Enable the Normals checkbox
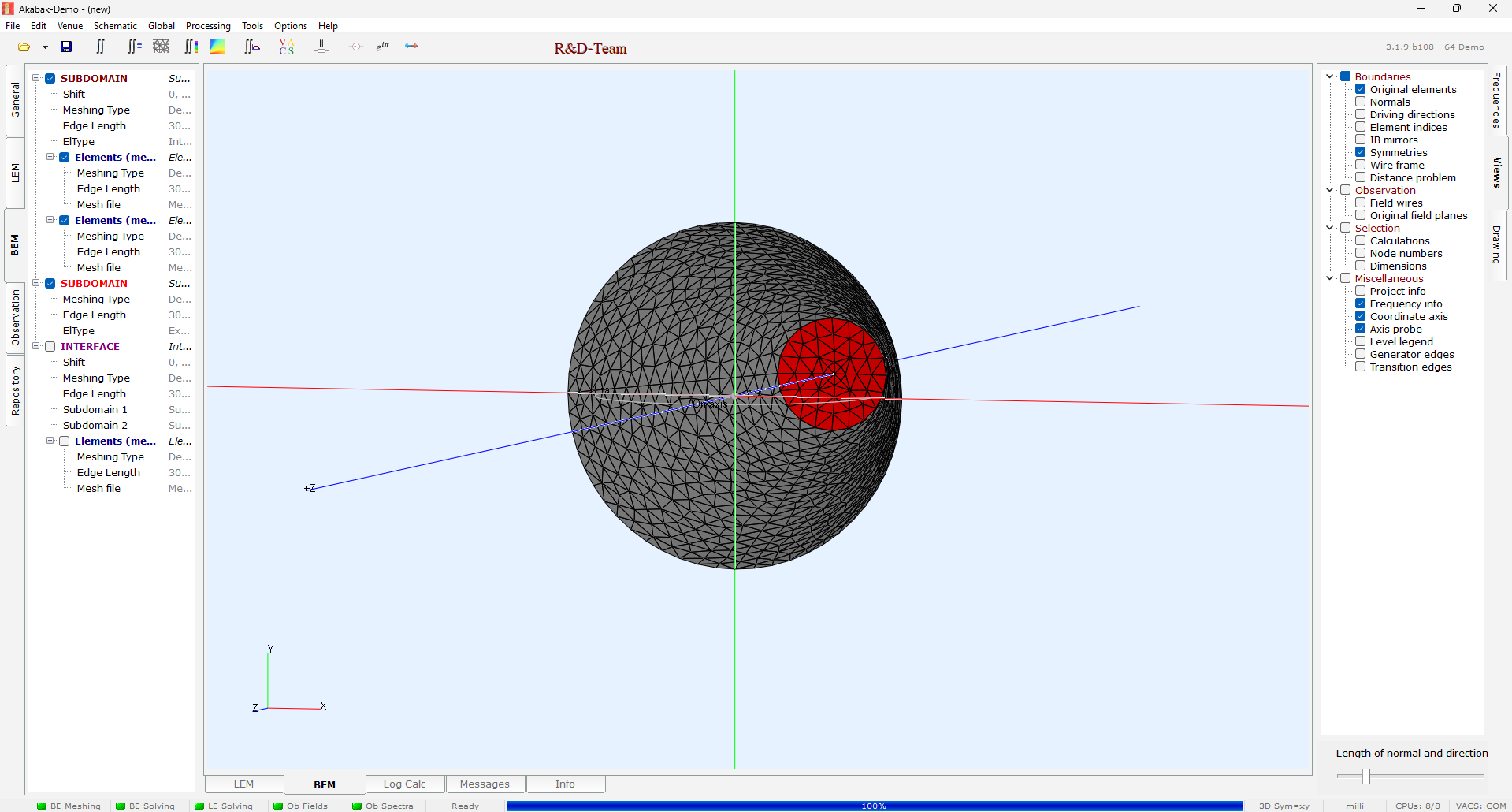This screenshot has width=1512, height=812. [x=1360, y=102]
